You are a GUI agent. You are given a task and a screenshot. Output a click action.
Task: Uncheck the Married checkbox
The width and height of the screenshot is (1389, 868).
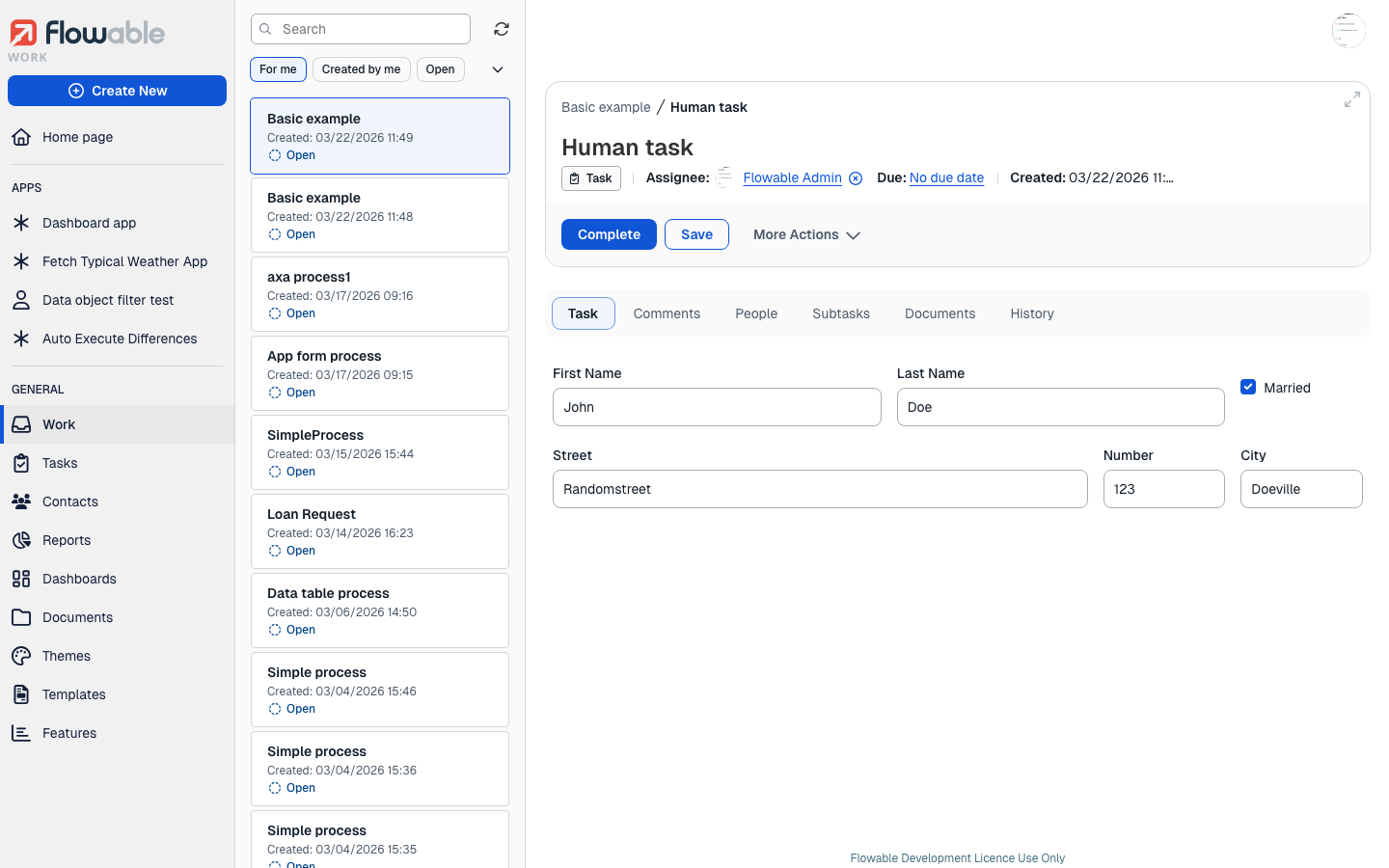coord(1248,387)
